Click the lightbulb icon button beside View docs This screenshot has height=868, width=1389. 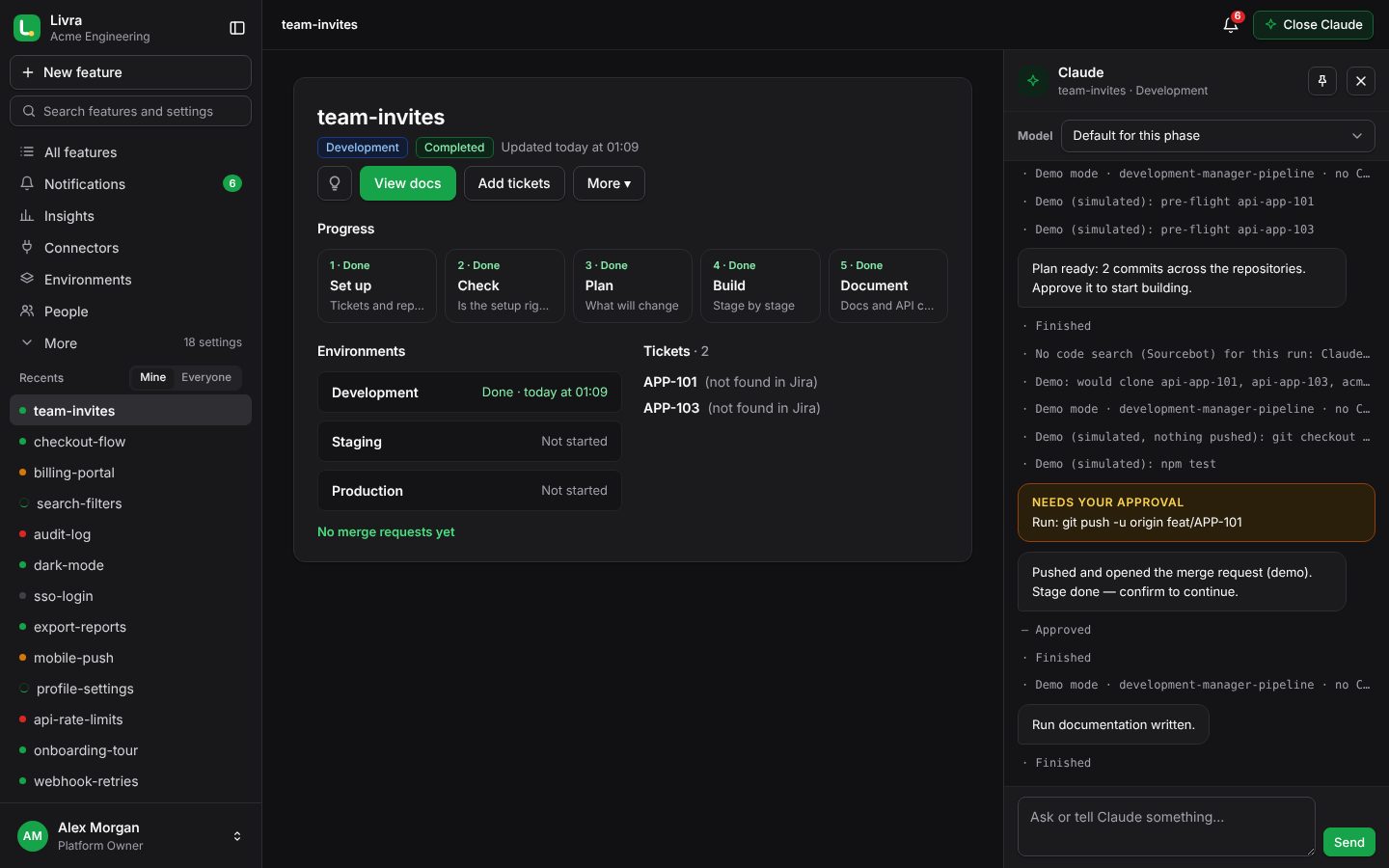click(x=335, y=183)
